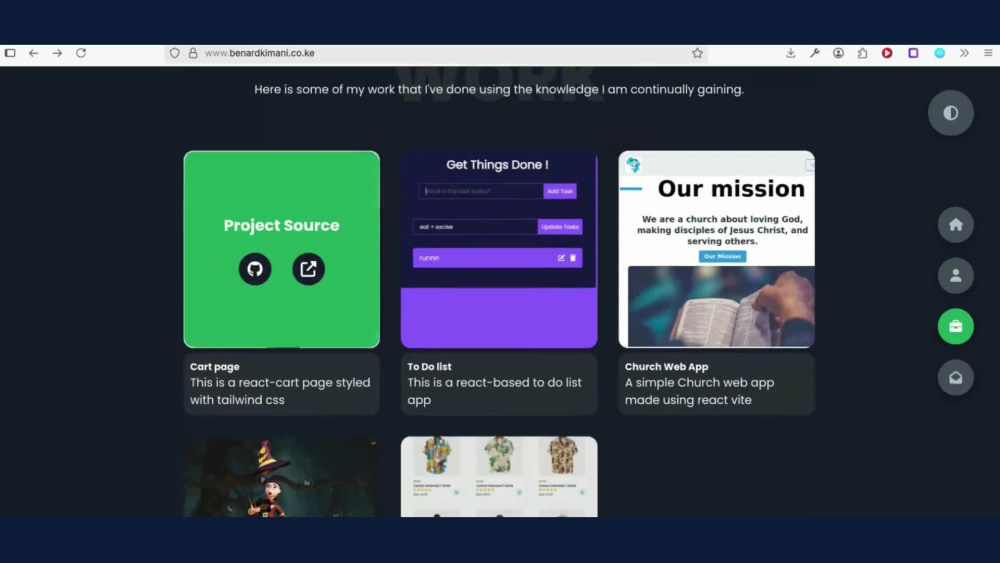This screenshot has width=1000, height=563.
Task: Select the green Portfolio briefcase icon
Action: (x=955, y=326)
